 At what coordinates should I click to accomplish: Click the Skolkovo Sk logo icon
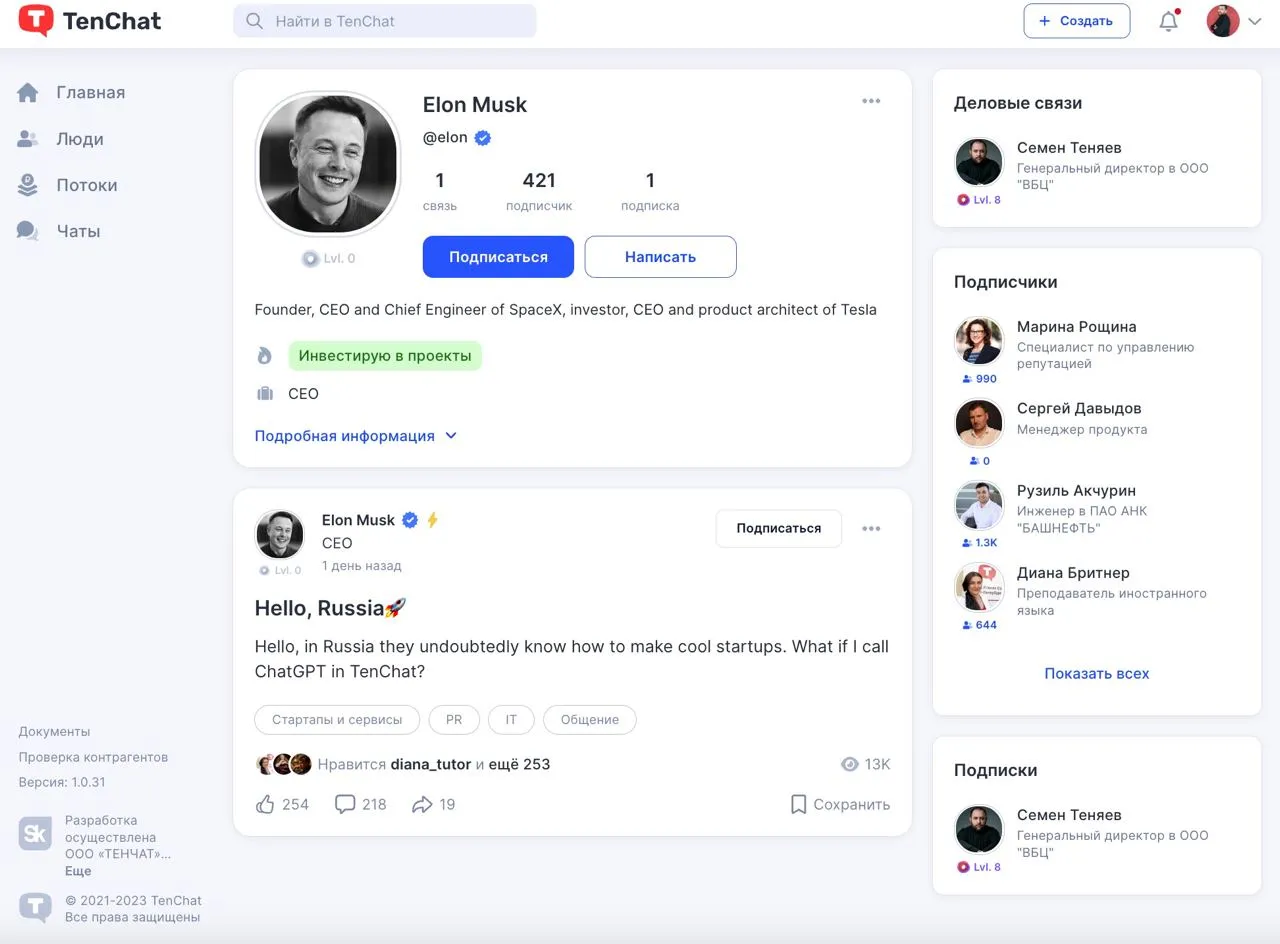35,834
